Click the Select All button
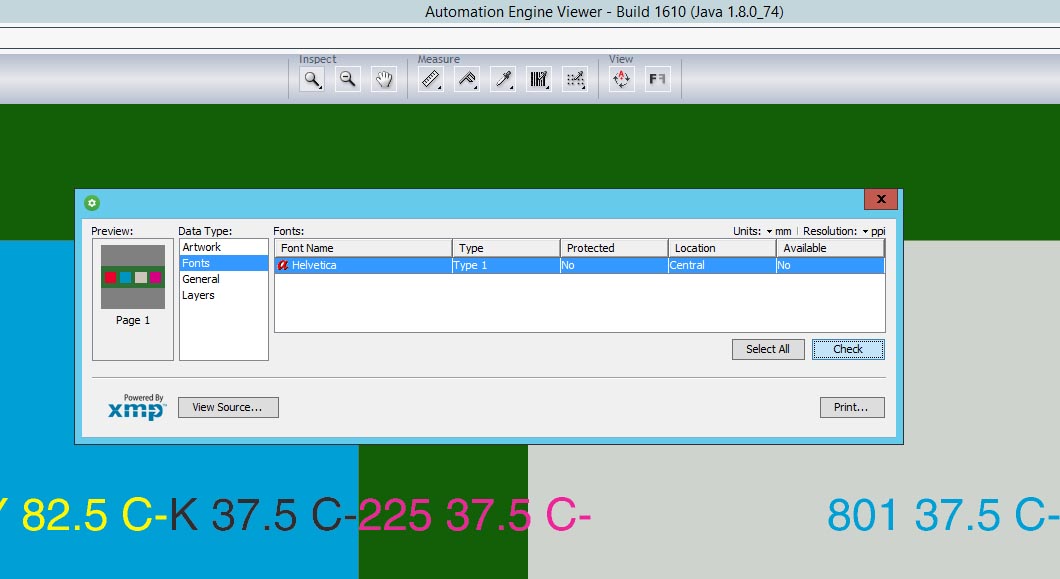1060x579 pixels. tap(768, 349)
